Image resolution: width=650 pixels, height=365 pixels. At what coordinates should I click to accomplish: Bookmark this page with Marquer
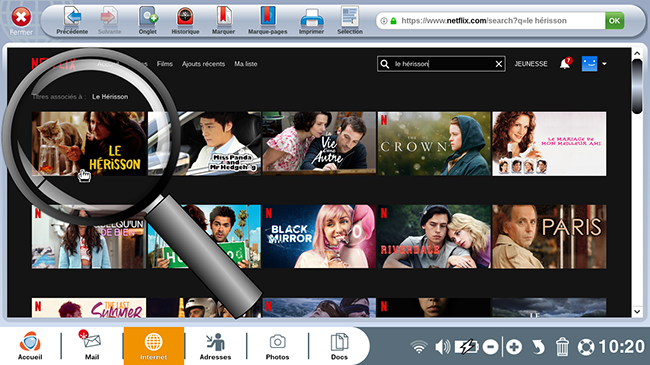(x=223, y=21)
